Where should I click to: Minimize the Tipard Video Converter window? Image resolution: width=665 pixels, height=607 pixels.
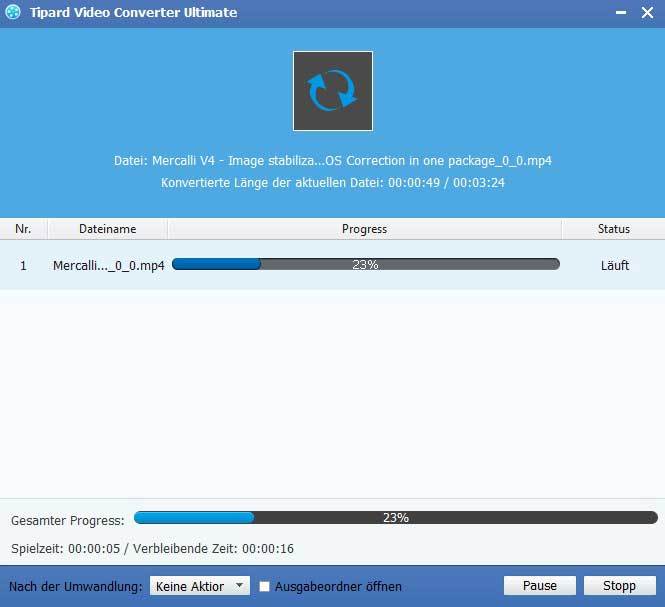621,13
